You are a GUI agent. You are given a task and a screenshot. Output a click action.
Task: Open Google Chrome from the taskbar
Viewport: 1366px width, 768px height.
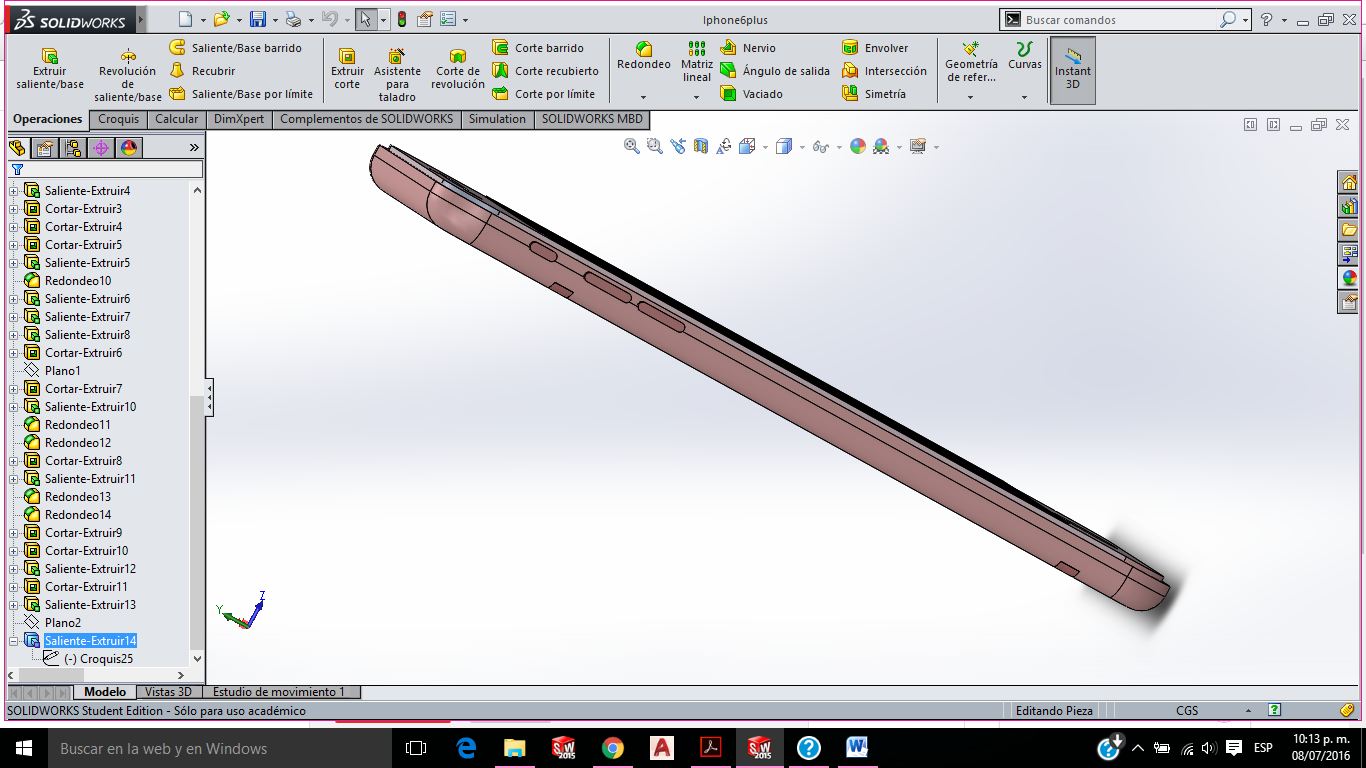[613, 748]
